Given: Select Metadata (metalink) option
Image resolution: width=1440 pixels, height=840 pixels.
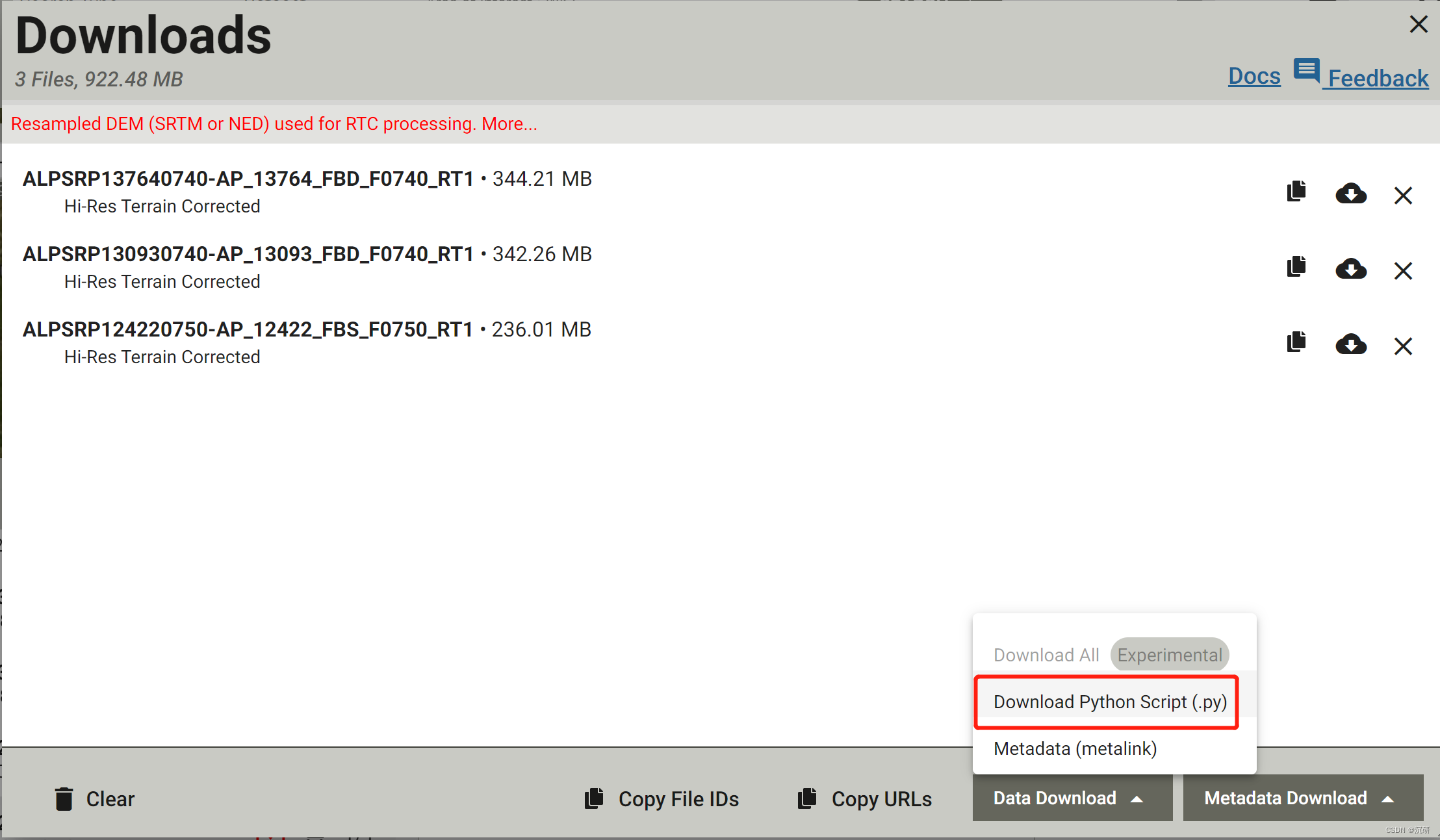Looking at the screenshot, I should tap(1074, 748).
